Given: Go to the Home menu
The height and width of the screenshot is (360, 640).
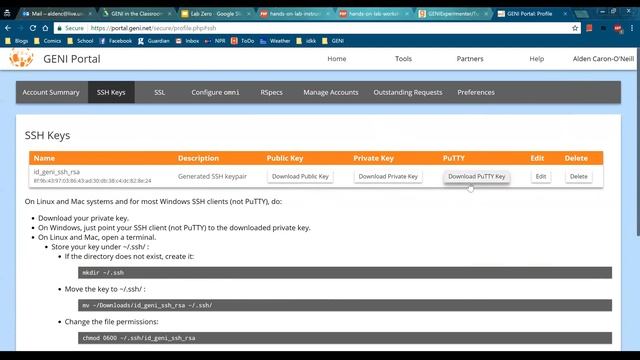Looking at the screenshot, I should (x=337, y=59).
